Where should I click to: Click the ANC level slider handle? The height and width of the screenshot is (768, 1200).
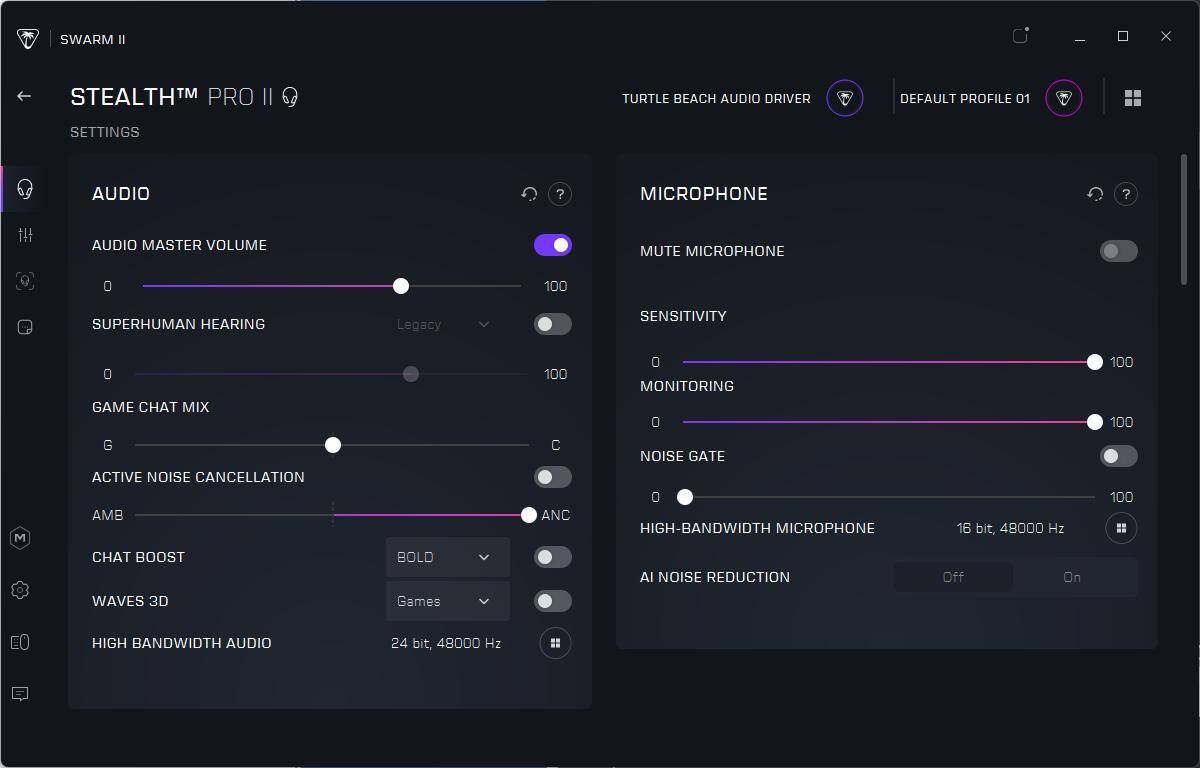(529, 515)
